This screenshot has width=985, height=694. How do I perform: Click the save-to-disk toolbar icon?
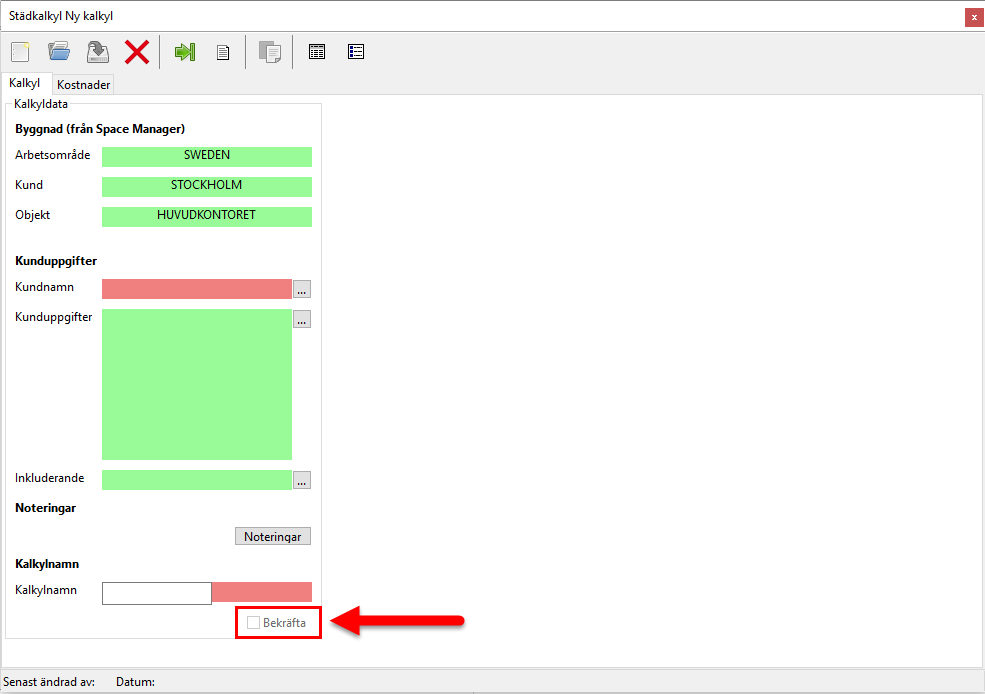pos(97,52)
